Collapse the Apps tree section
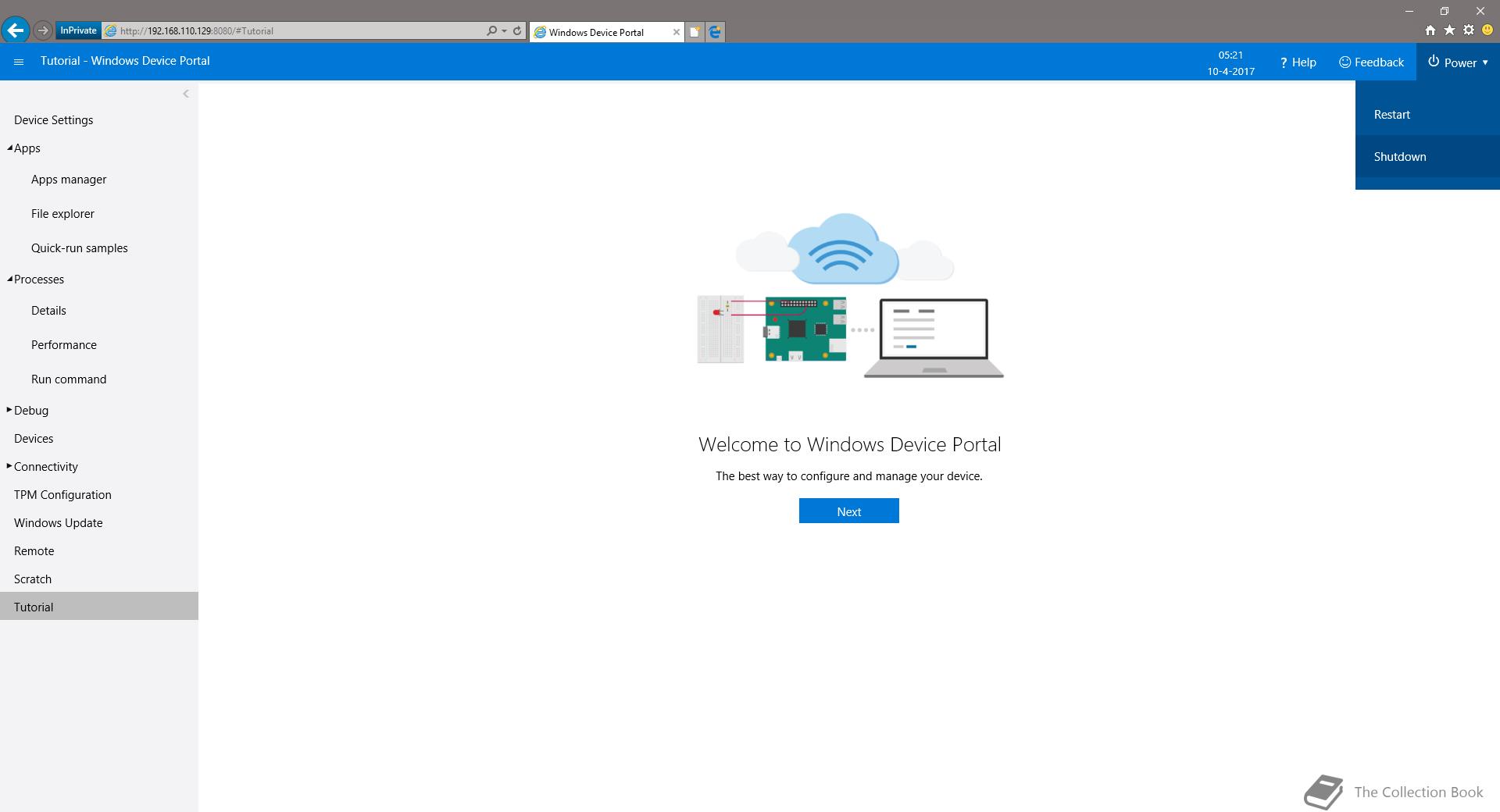The width and height of the screenshot is (1500, 812). tap(9, 148)
